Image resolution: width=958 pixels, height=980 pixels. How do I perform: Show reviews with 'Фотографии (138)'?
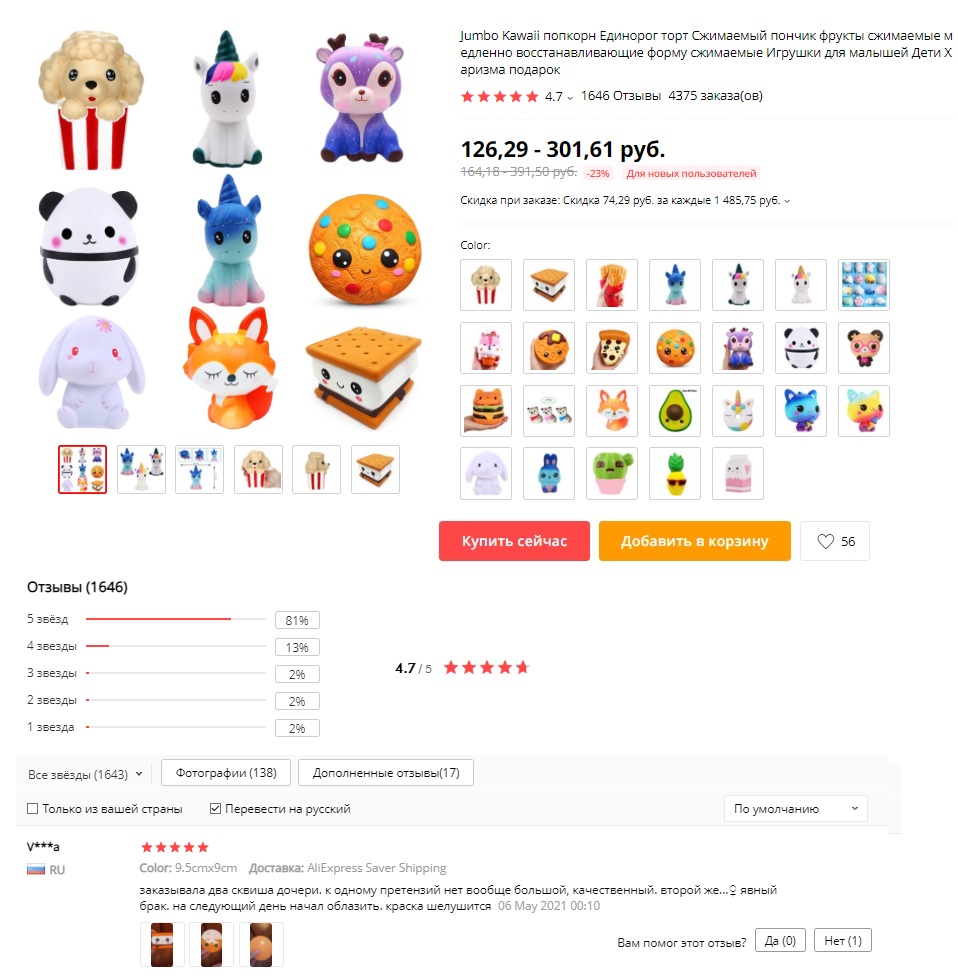point(226,772)
